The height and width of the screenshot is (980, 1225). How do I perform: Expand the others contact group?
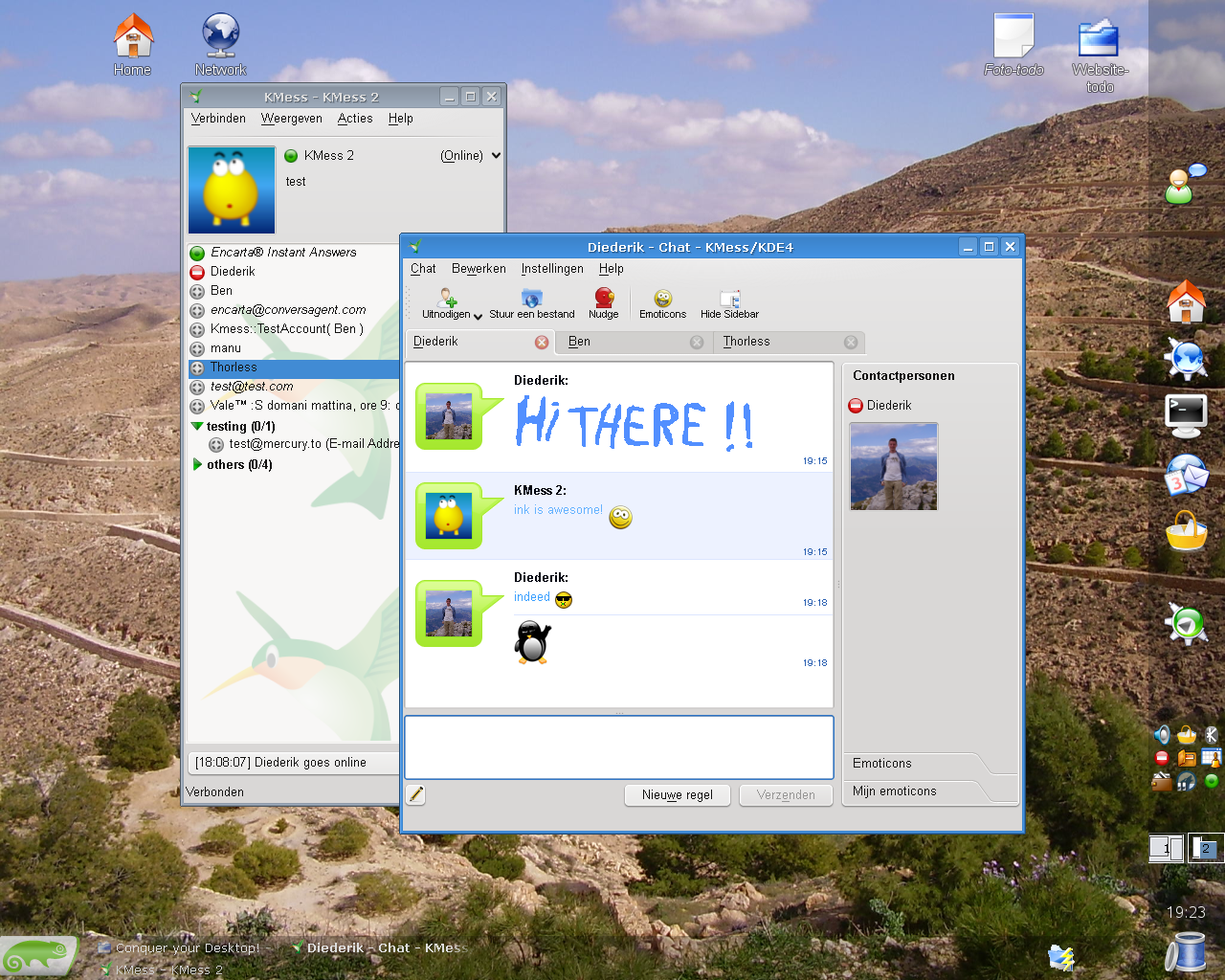coord(197,465)
